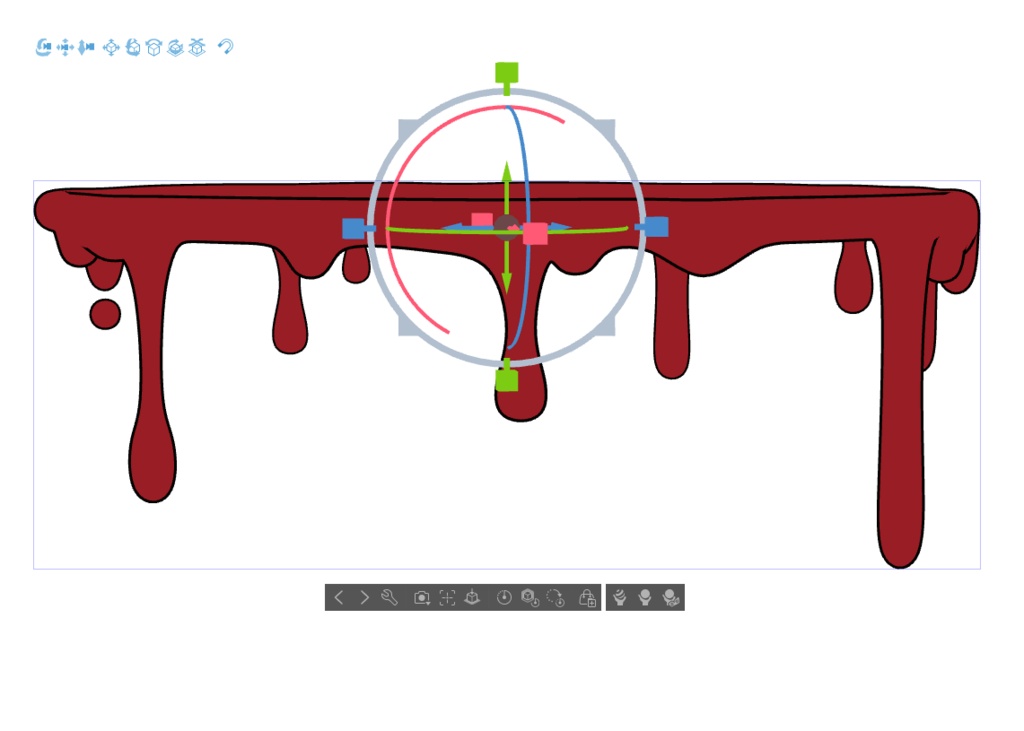The height and width of the screenshot is (731, 1024).
Task: Go to previous object with left chevron
Action: tap(338, 597)
